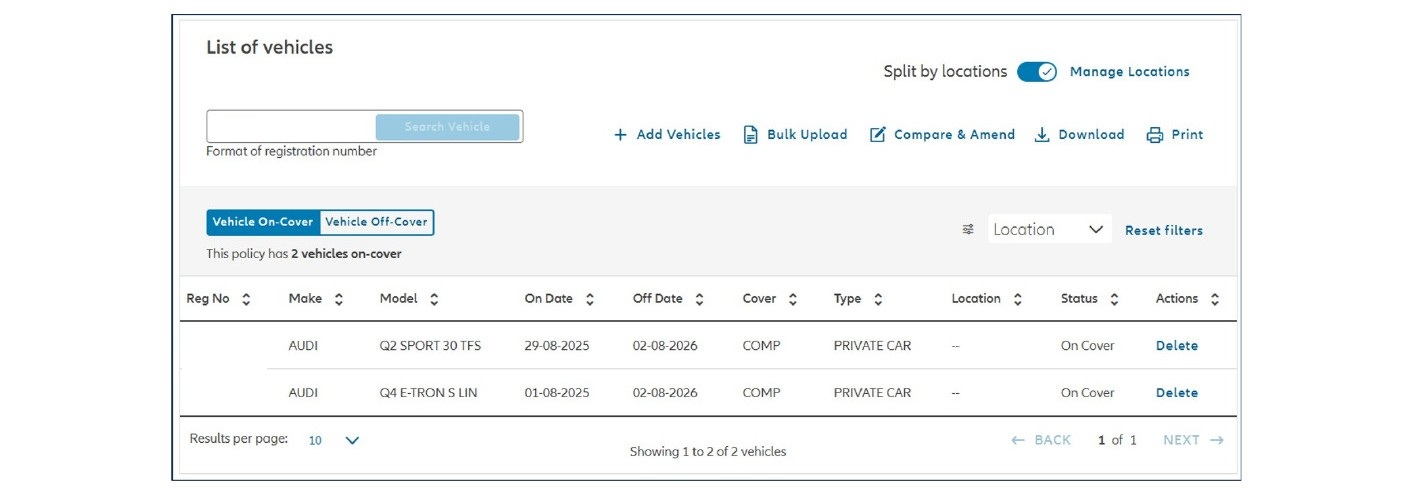Click the Download label

pyautogui.click(x=1091, y=134)
